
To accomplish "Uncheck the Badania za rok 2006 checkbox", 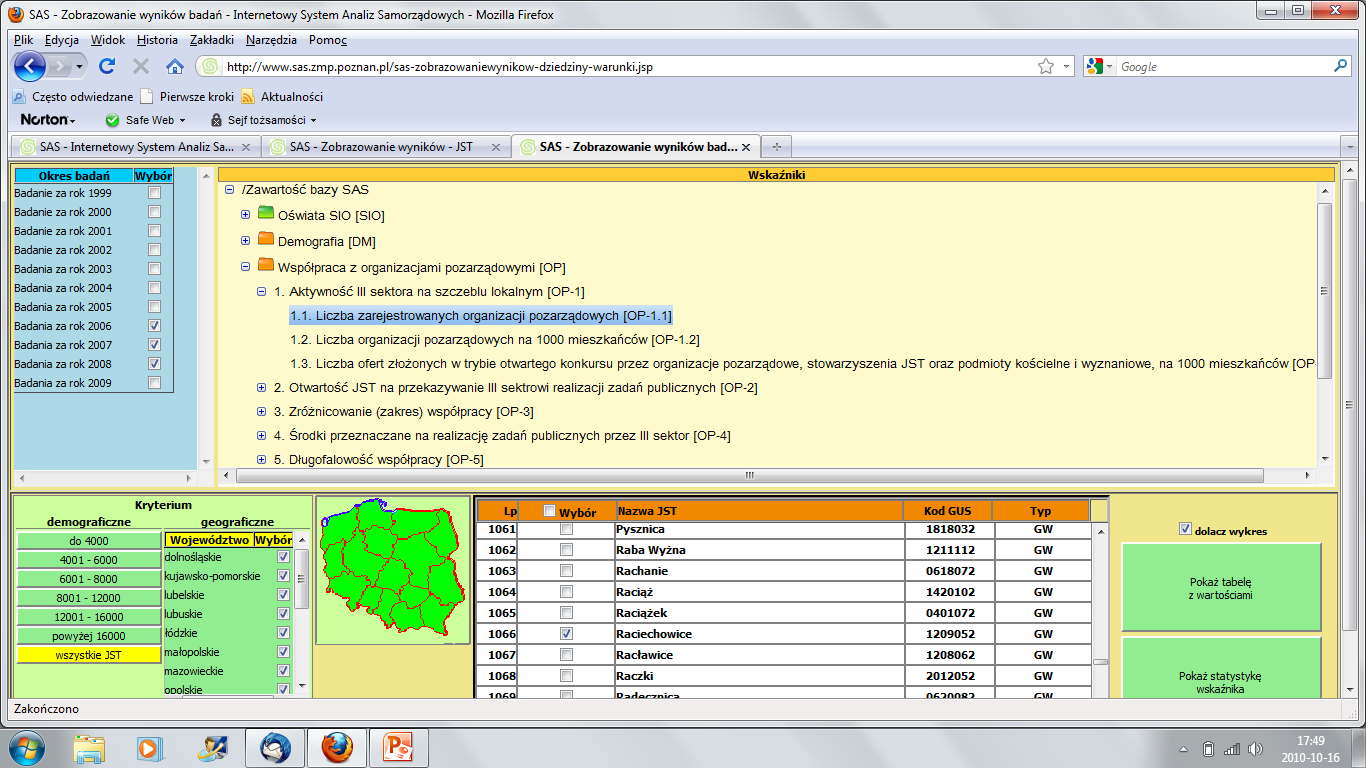I will [x=154, y=326].
